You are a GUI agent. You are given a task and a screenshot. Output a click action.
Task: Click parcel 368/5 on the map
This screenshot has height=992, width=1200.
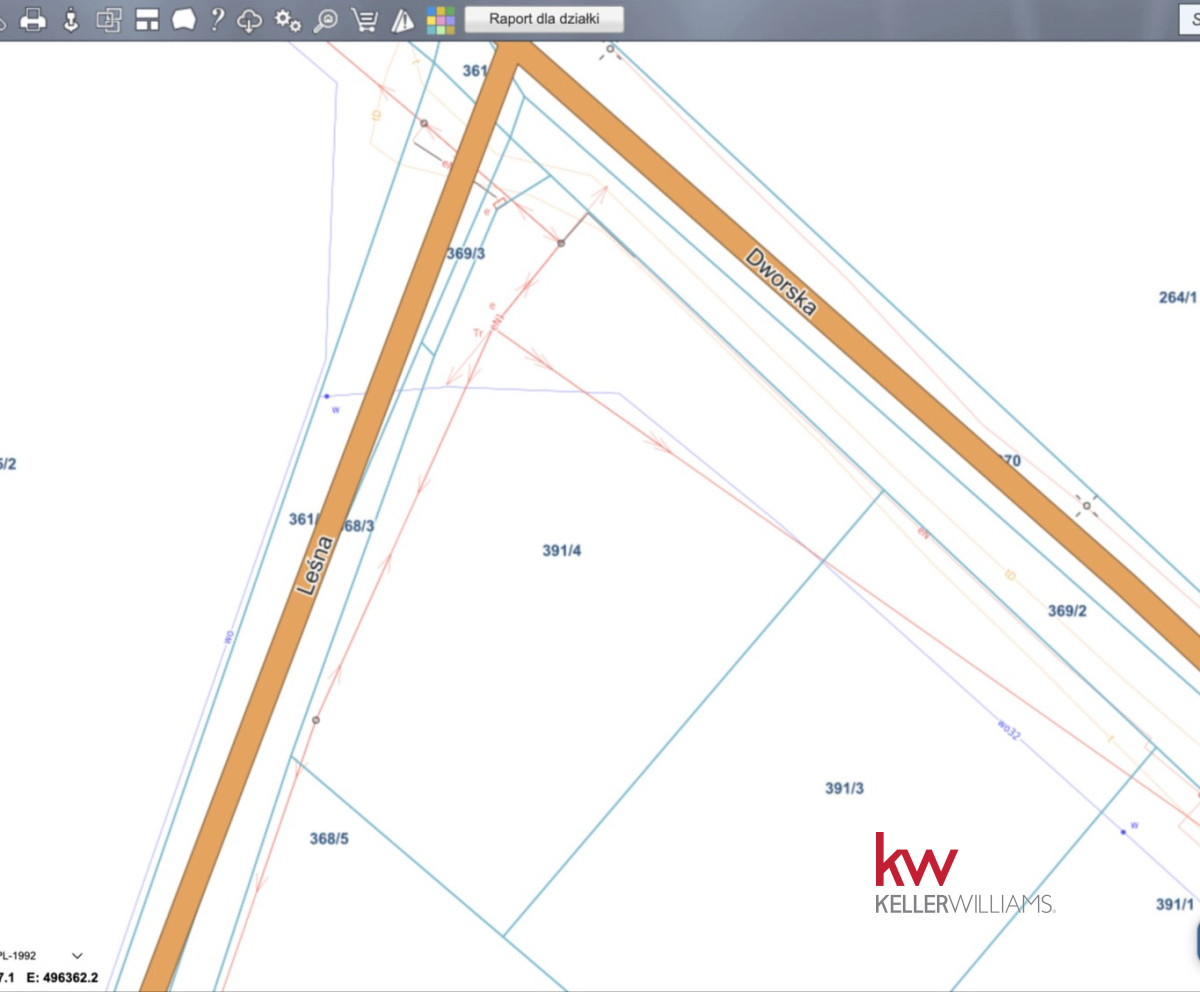(329, 839)
